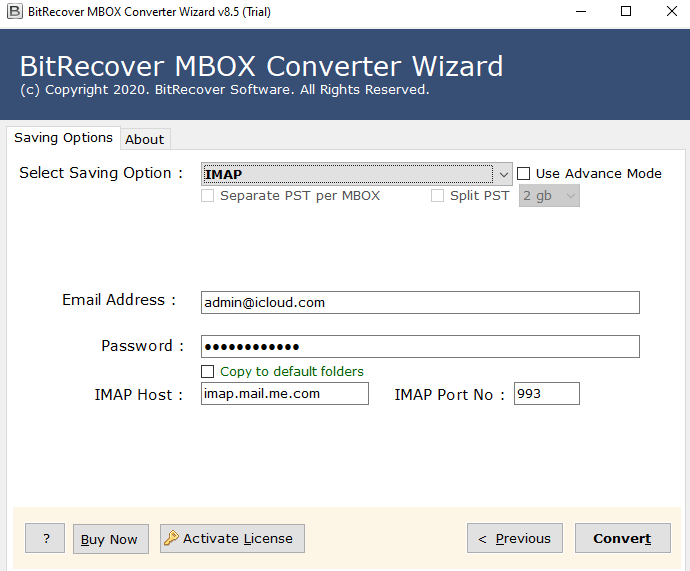Click the Email Address label
Image resolution: width=690 pixels, height=571 pixels.
click(119, 300)
